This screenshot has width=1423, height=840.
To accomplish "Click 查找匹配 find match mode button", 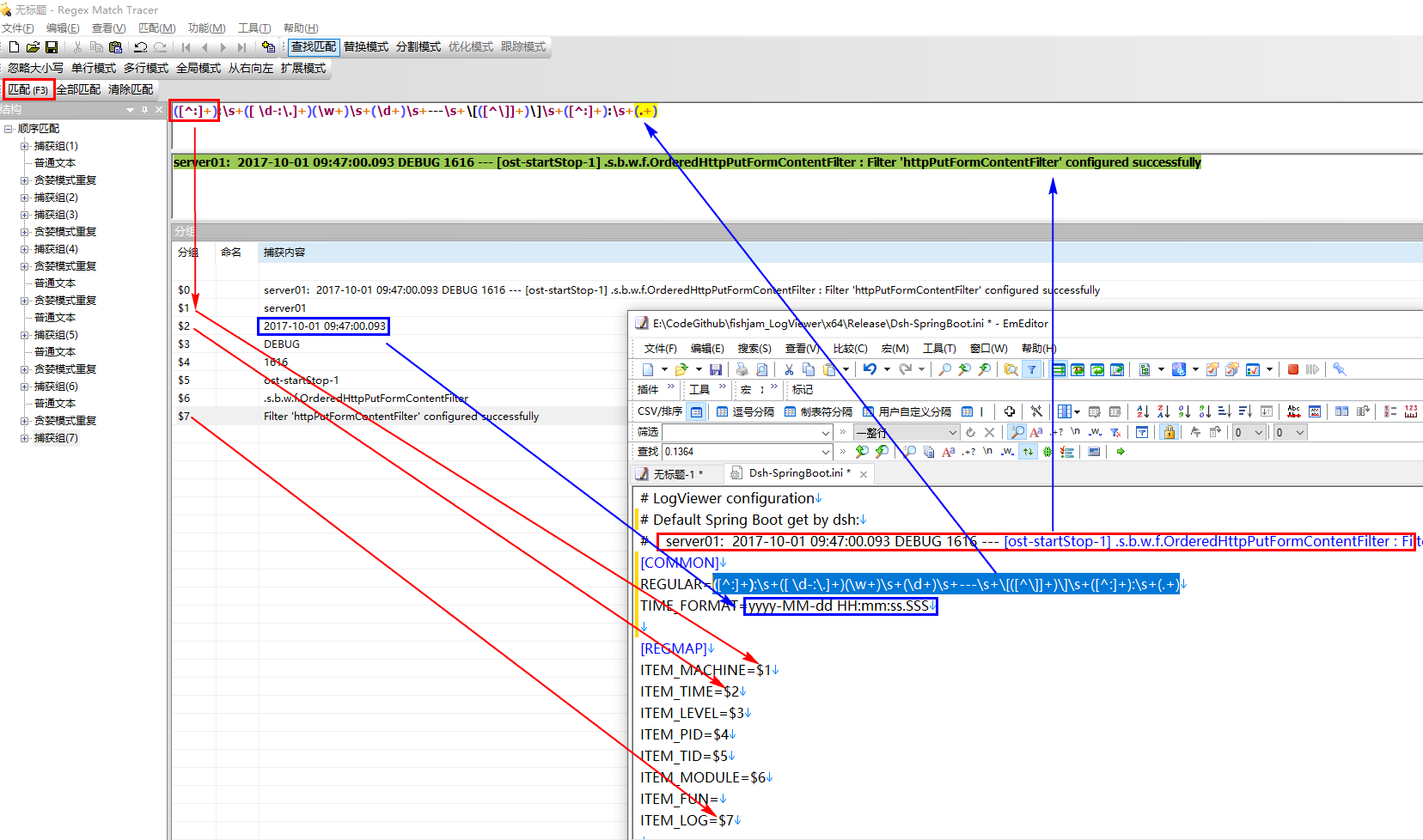I will (x=313, y=46).
